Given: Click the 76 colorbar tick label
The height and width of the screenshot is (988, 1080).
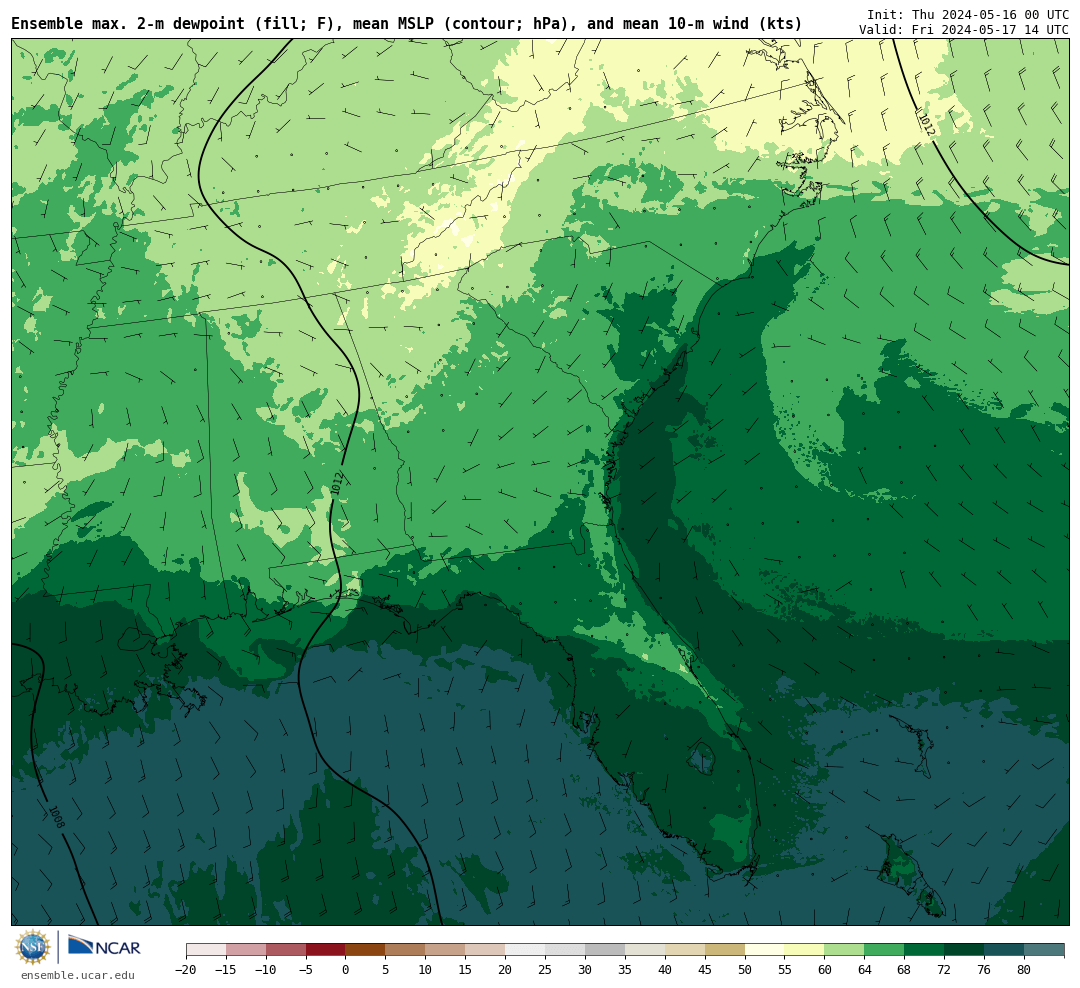Looking at the screenshot, I should [x=985, y=970].
